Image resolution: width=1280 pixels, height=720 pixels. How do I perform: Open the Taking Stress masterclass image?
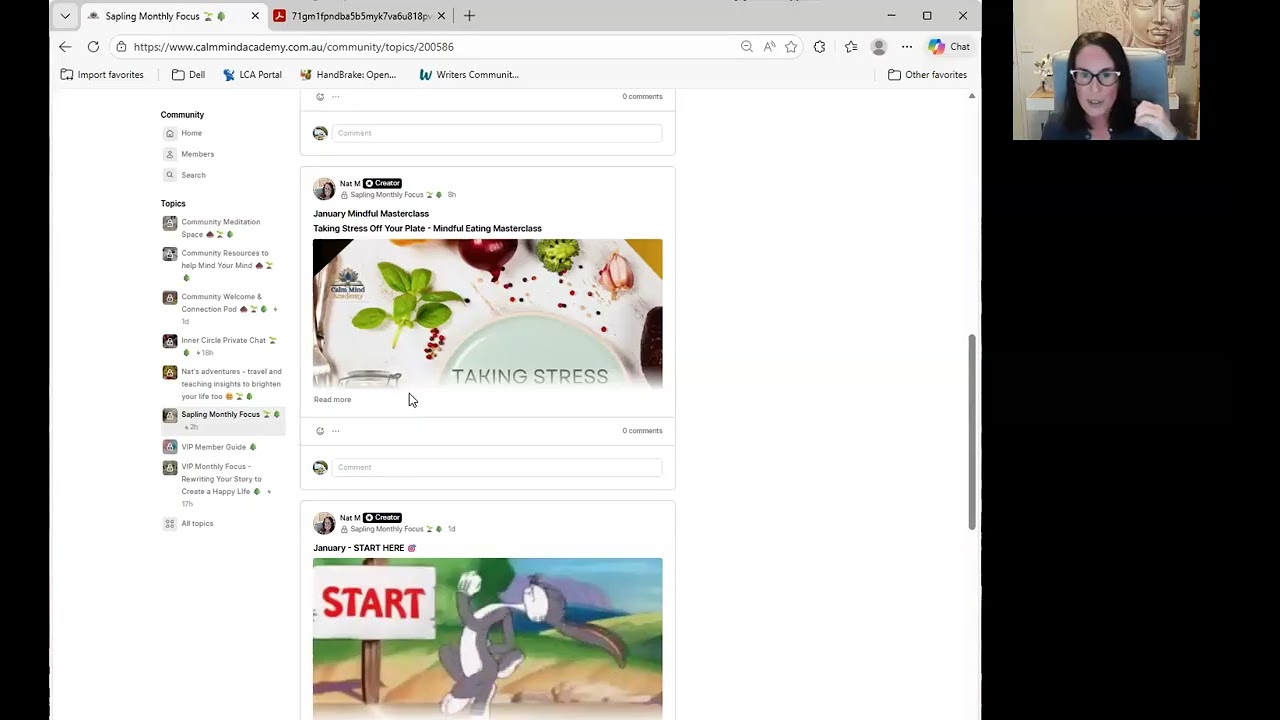[488, 313]
